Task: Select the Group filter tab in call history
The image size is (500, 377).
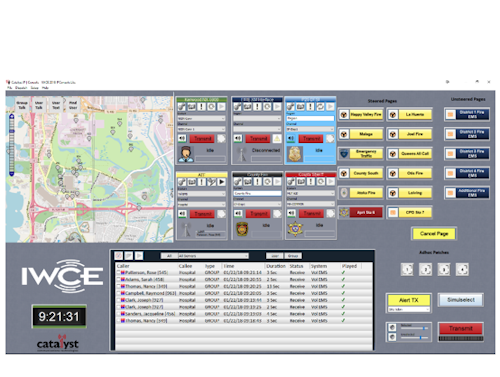Action: pyautogui.click(x=293, y=256)
